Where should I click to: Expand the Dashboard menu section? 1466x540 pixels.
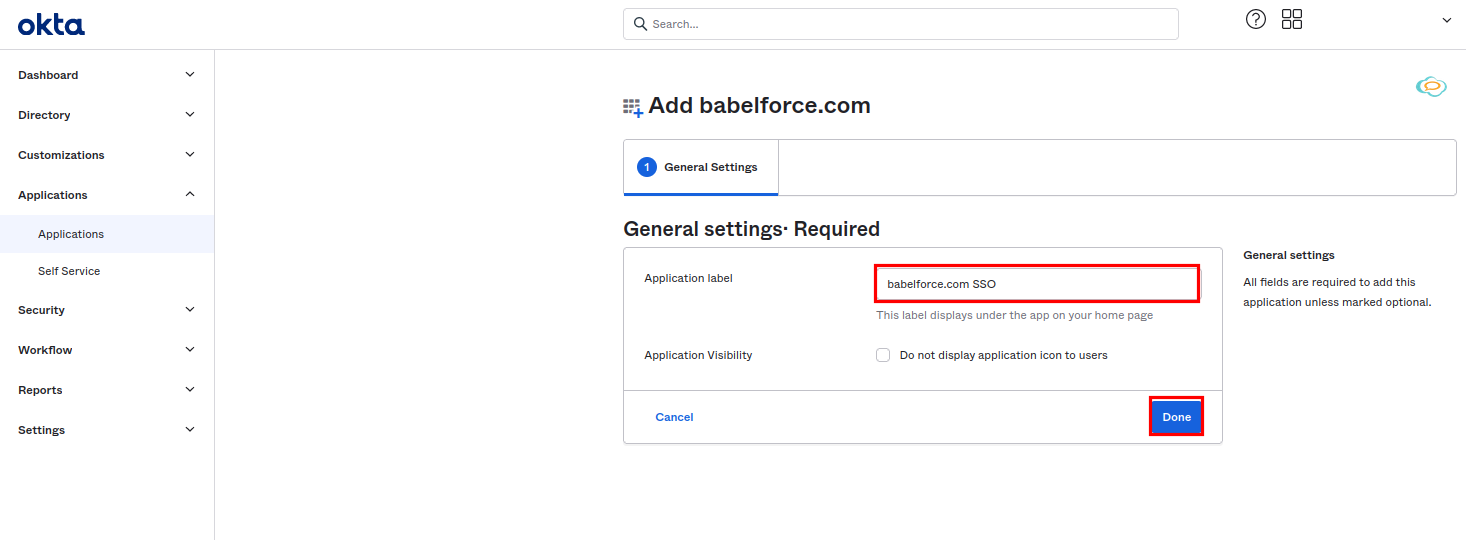pos(107,75)
